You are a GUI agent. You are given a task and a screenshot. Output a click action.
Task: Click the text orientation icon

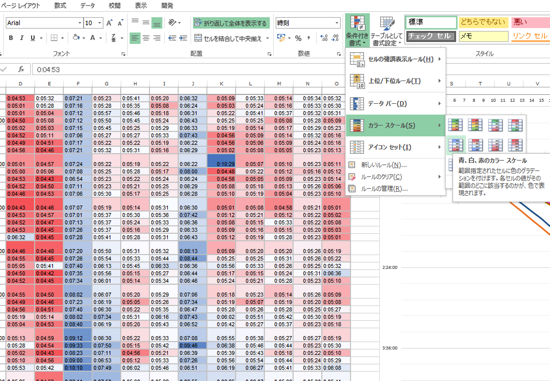click(172, 23)
